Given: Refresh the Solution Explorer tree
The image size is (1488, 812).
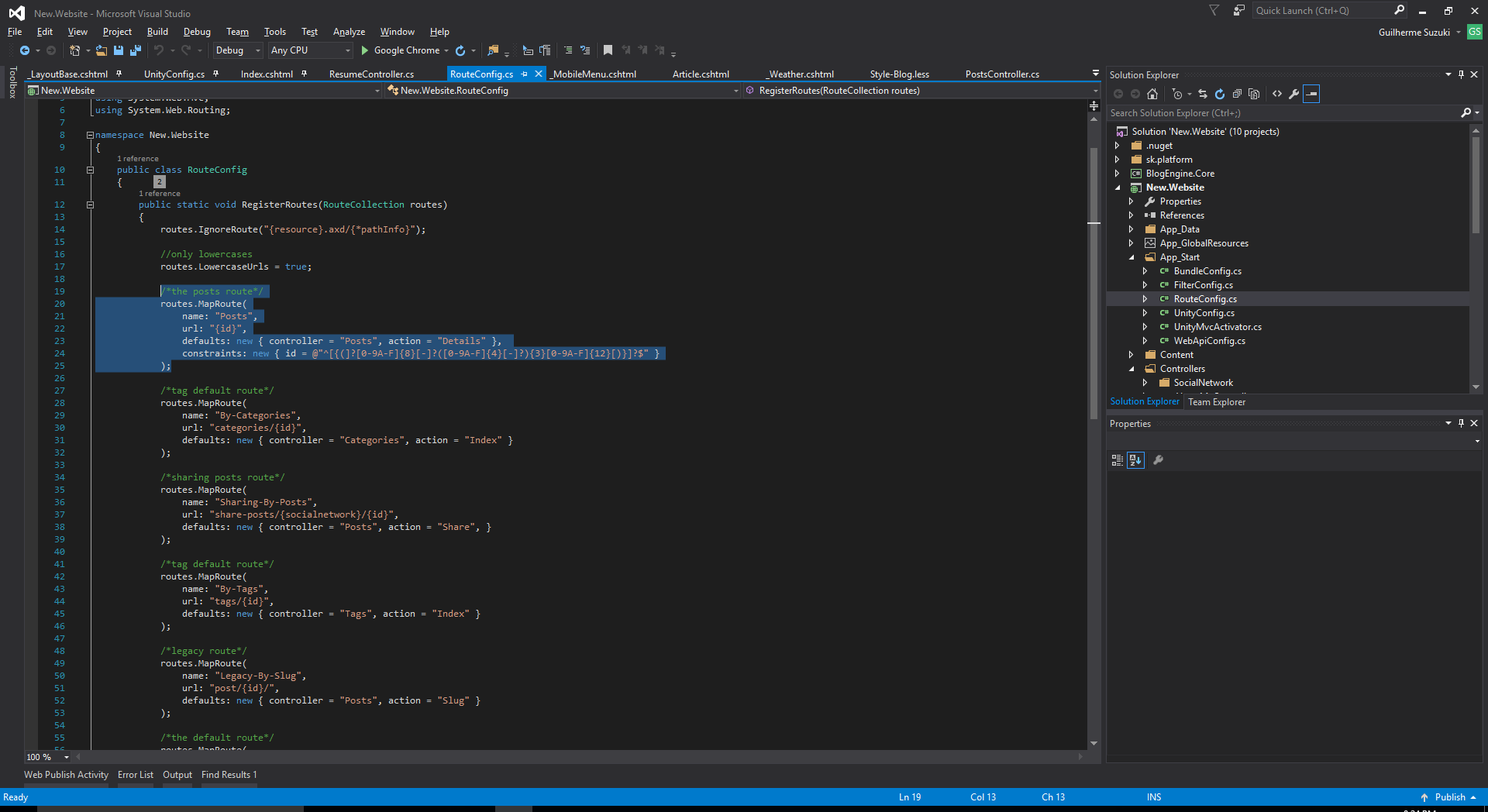Looking at the screenshot, I should tap(1219, 94).
